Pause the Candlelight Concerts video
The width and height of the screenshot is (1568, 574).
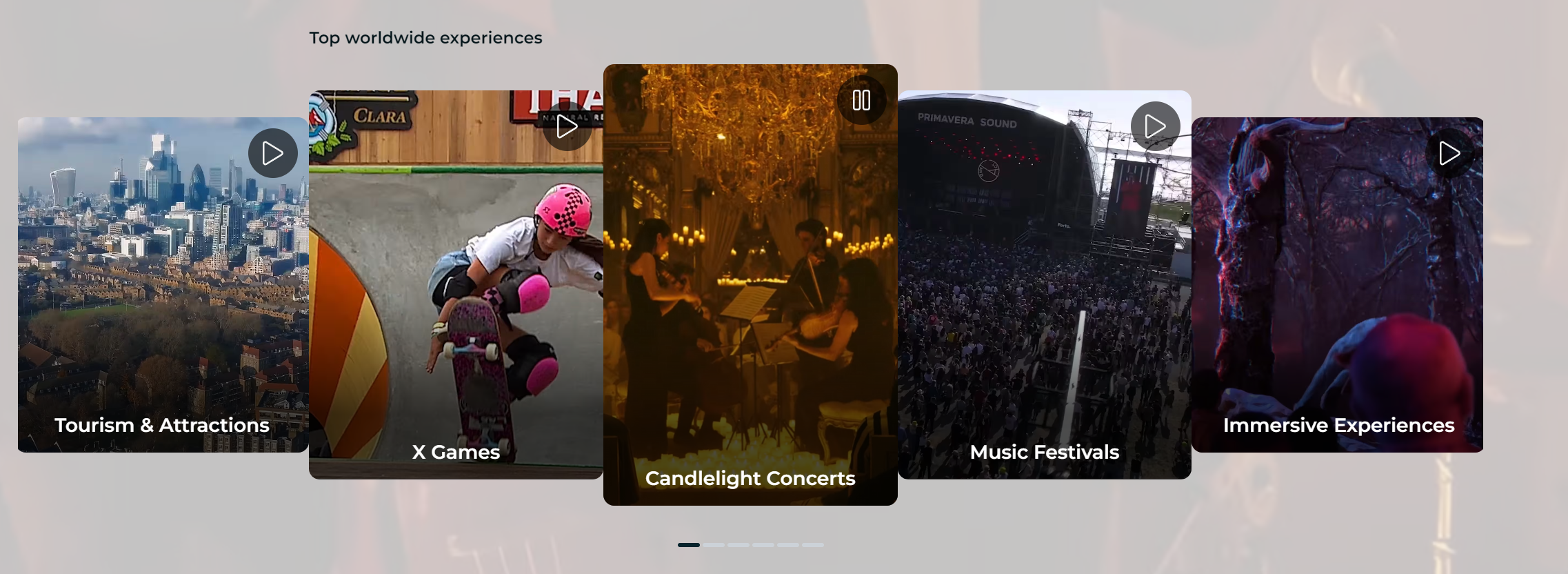click(861, 100)
